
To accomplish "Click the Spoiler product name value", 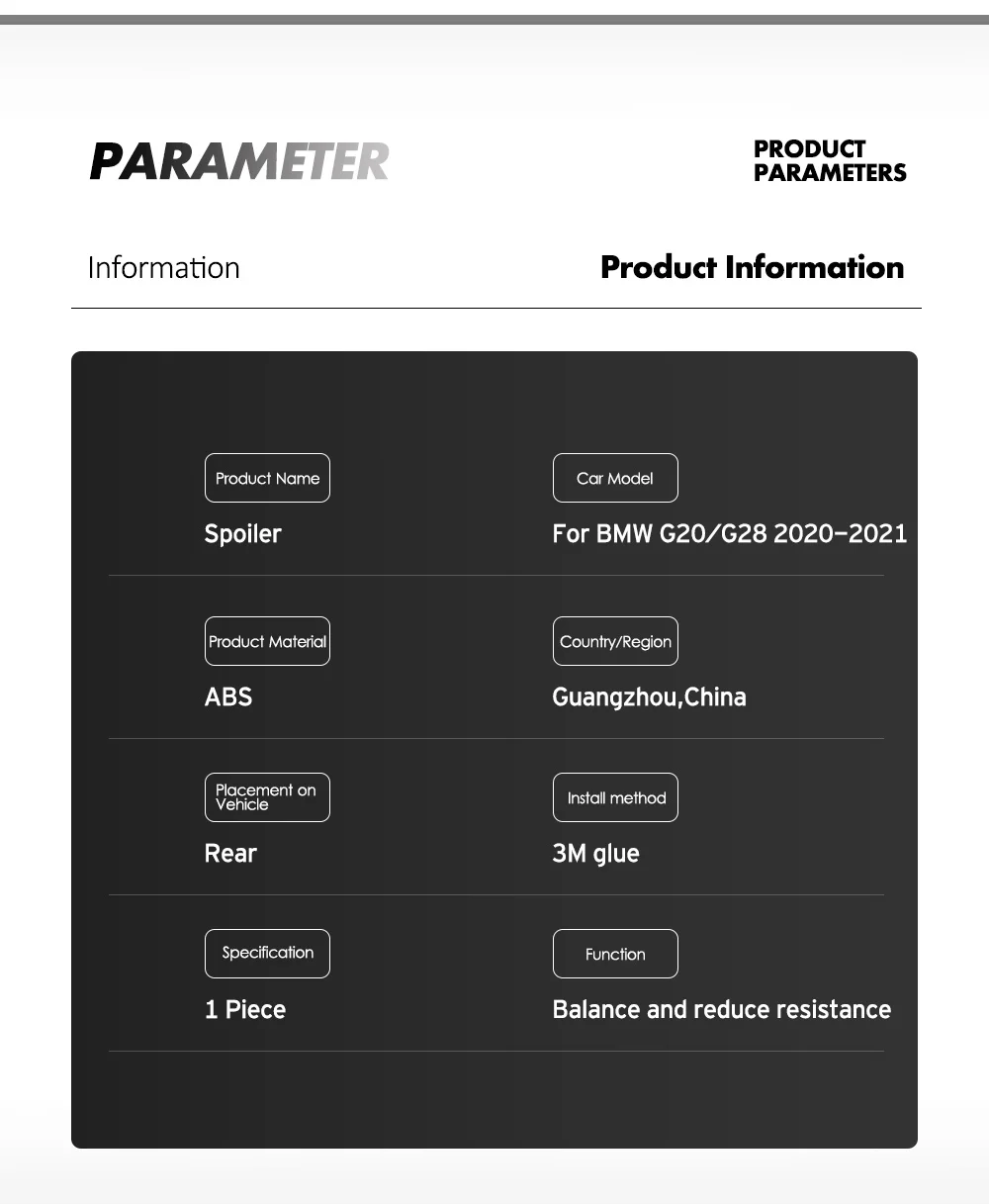I will pos(242,534).
